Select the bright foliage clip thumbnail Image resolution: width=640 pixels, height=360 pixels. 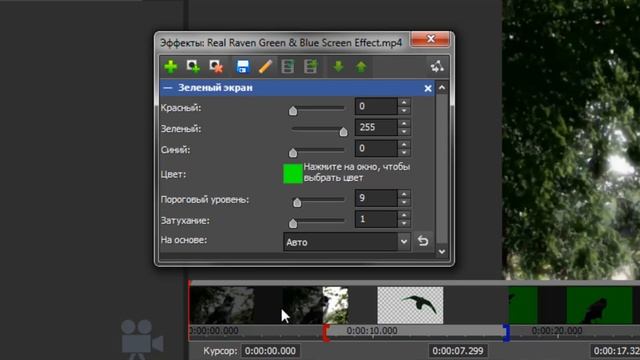[335, 305]
